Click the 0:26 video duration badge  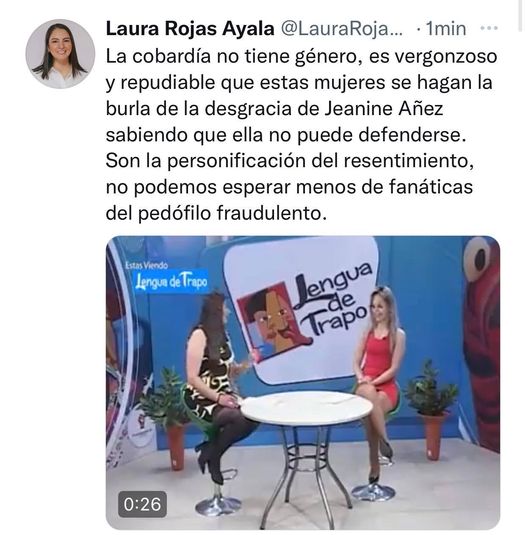(142, 504)
